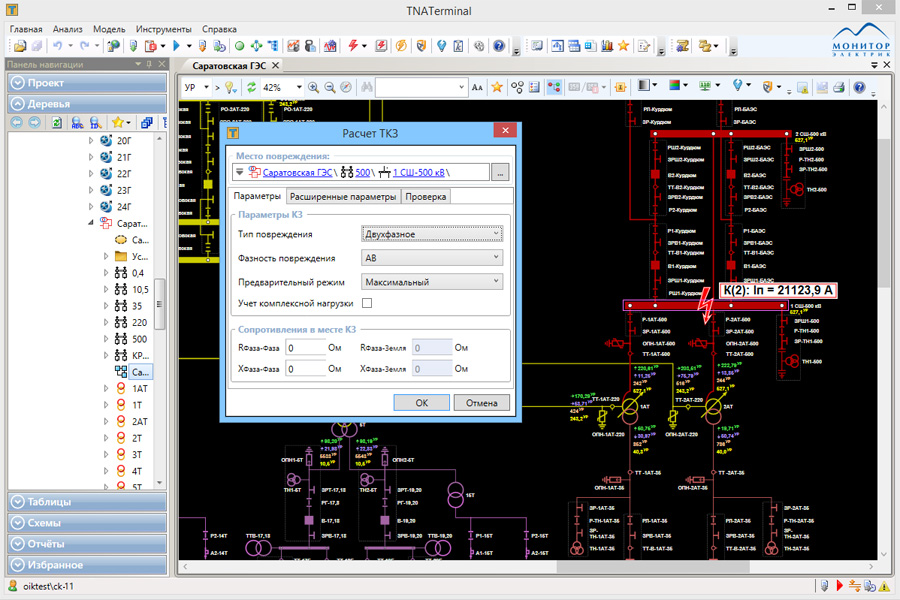Open the 'Анализ' menu
The image size is (900, 600).
point(67,29)
